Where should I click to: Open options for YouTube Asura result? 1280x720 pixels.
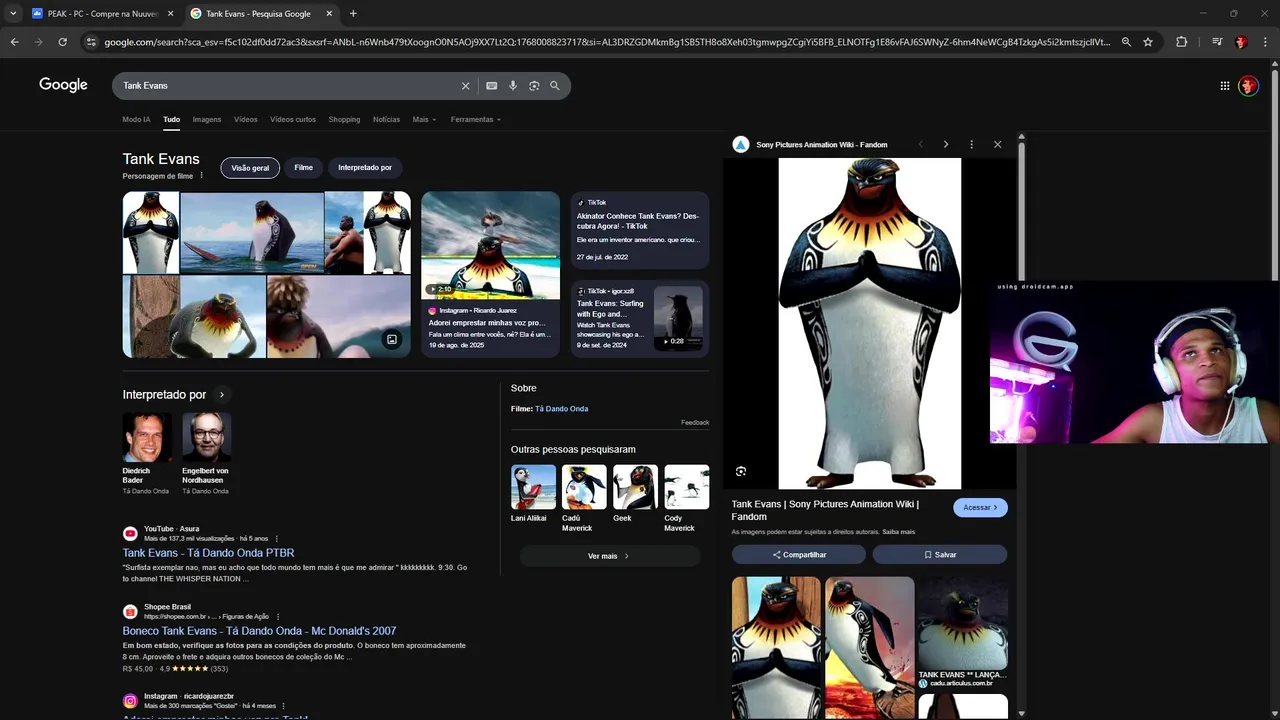277,539
